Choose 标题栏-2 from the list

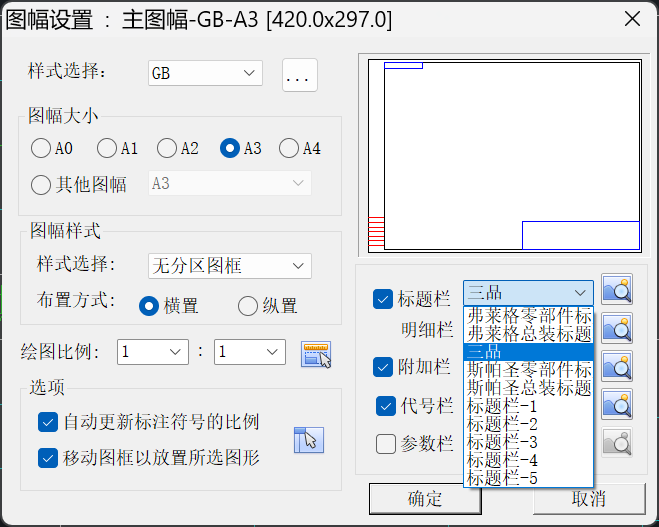[x=529, y=424]
